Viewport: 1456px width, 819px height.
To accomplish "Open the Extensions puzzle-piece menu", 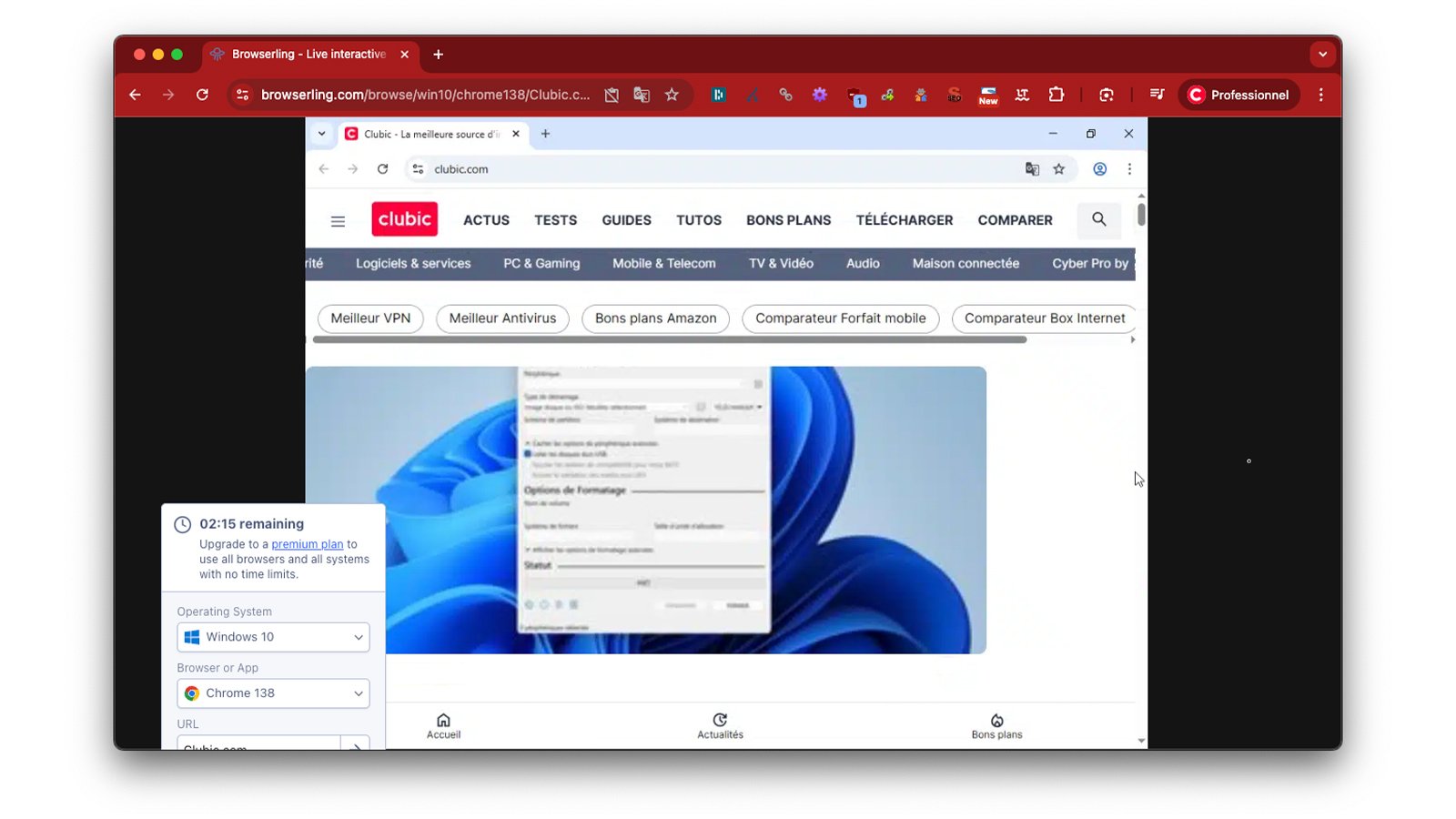I will click(1056, 95).
